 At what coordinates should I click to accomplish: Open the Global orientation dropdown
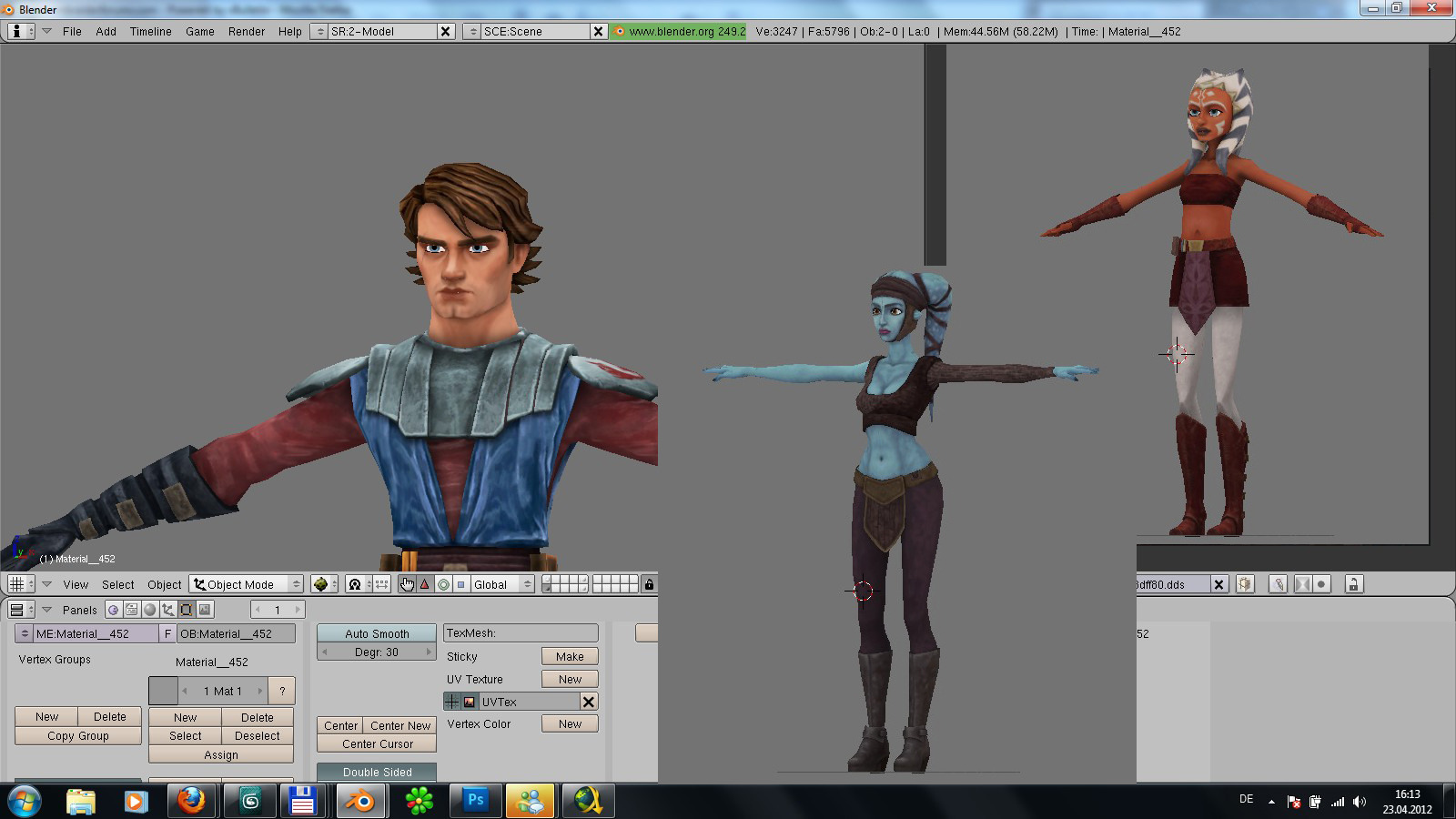(502, 584)
